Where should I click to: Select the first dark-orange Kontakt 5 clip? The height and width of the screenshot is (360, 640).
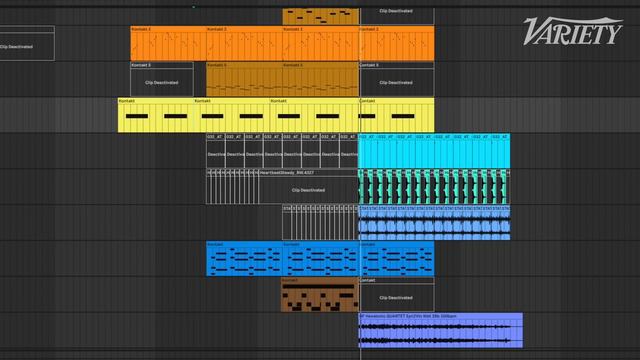point(244,79)
